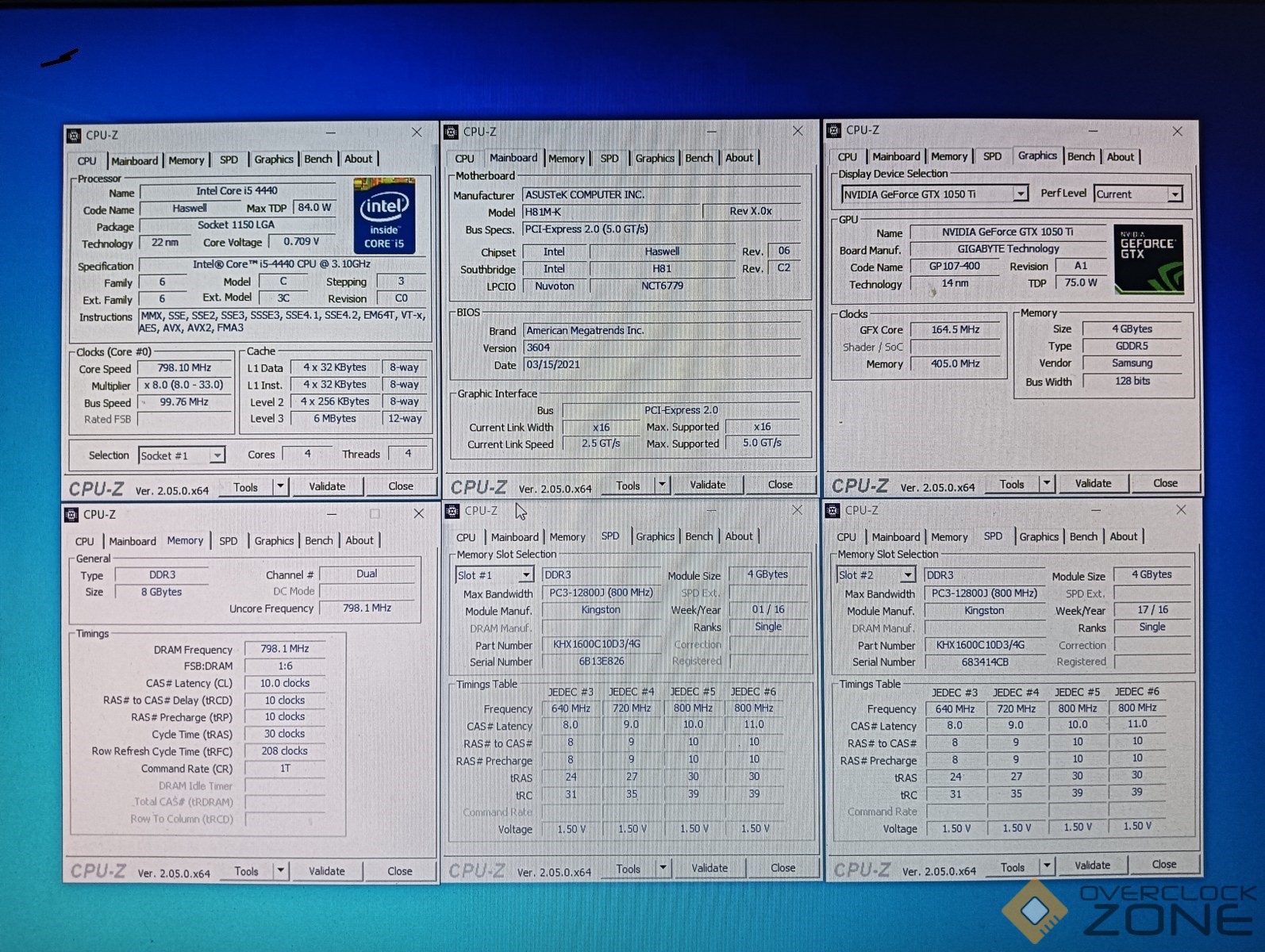Open the Mainboard tab in the Slot #1 SPD window
Screen dimensions: 1265x952
pyautogui.click(x=515, y=537)
